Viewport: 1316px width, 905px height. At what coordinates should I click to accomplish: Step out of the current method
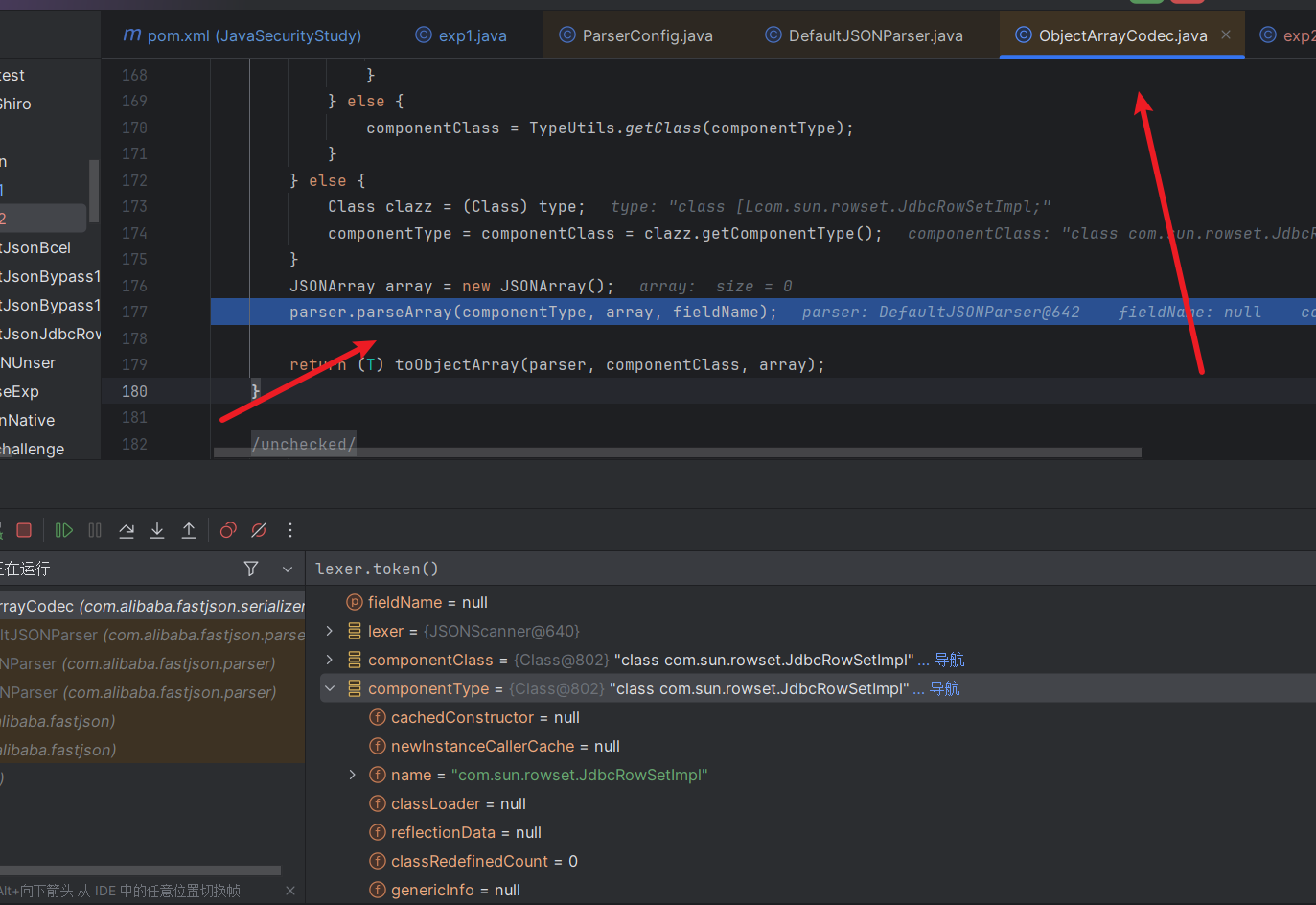(x=189, y=530)
